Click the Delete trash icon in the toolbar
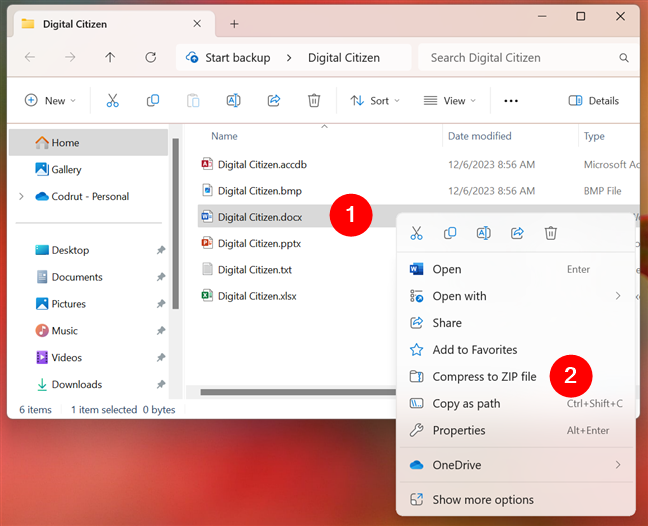 click(314, 100)
